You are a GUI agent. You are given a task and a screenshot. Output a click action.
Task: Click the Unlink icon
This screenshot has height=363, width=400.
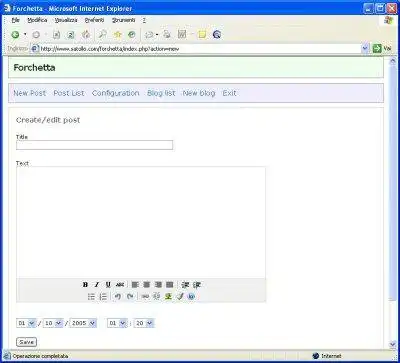click(x=156, y=296)
